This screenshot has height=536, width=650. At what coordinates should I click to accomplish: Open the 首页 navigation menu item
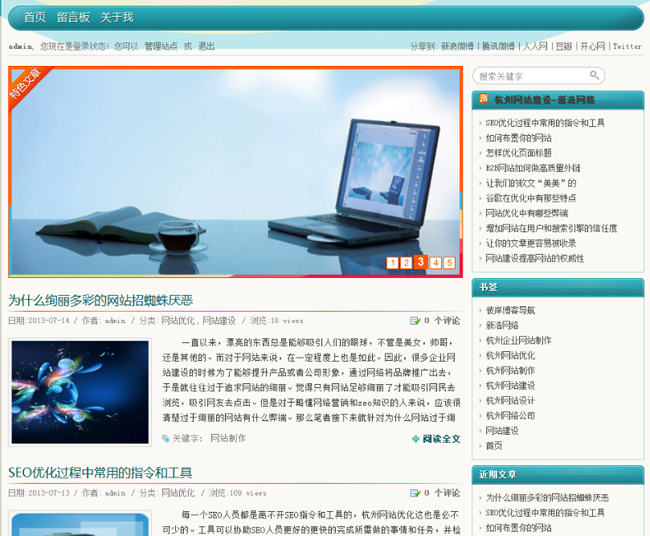click(x=35, y=17)
